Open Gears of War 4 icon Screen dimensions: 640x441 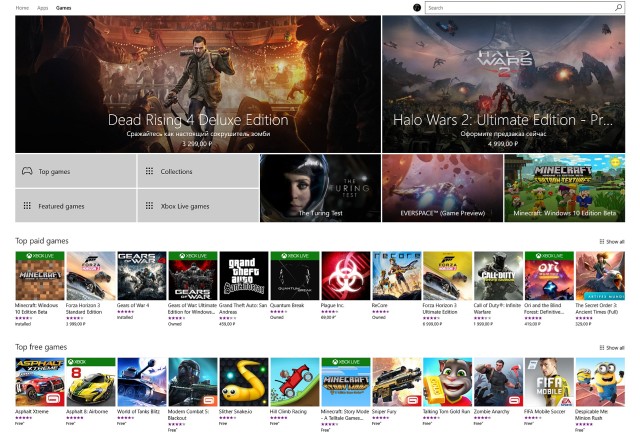pos(142,276)
